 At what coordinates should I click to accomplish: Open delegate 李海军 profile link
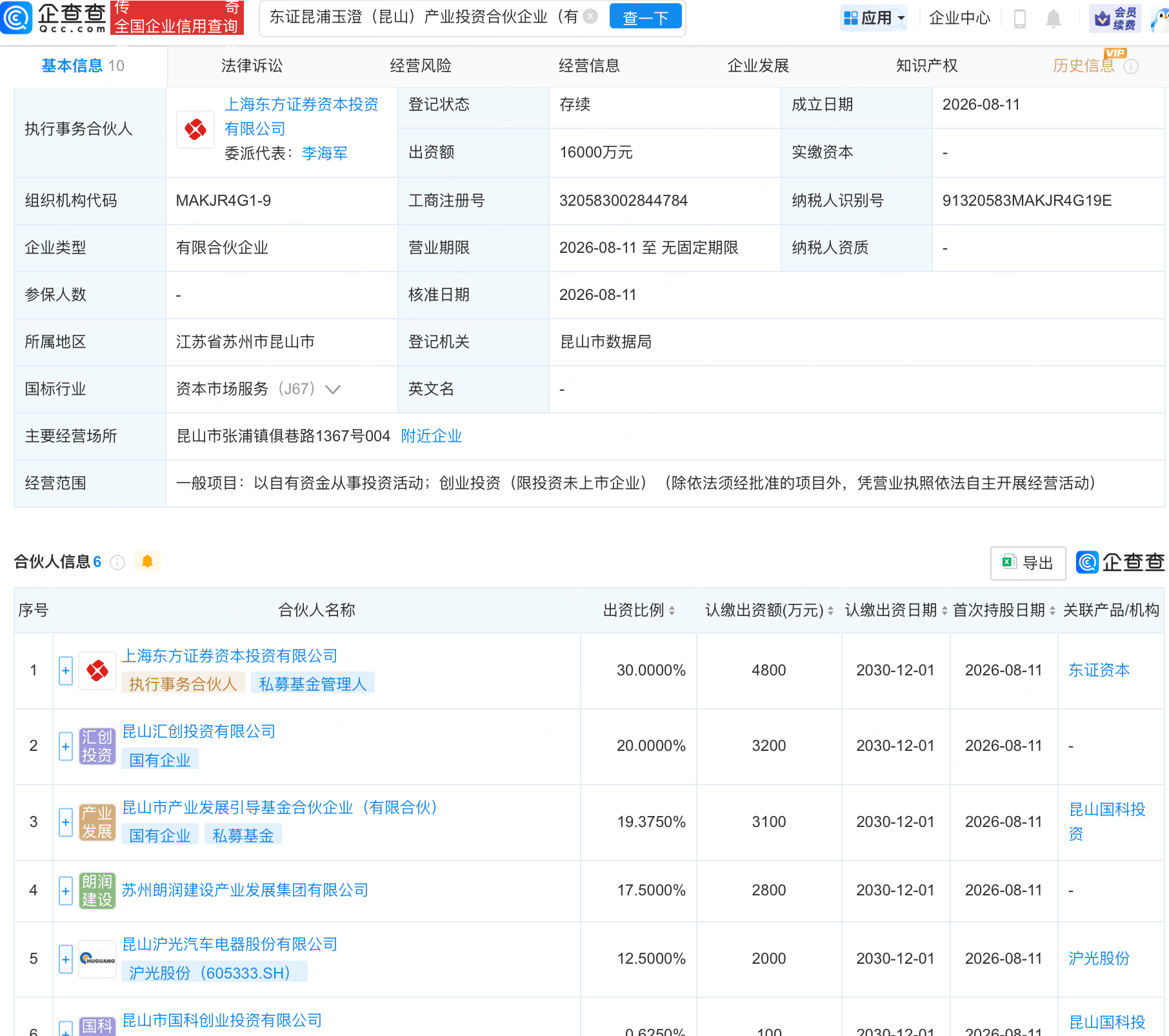[325, 154]
